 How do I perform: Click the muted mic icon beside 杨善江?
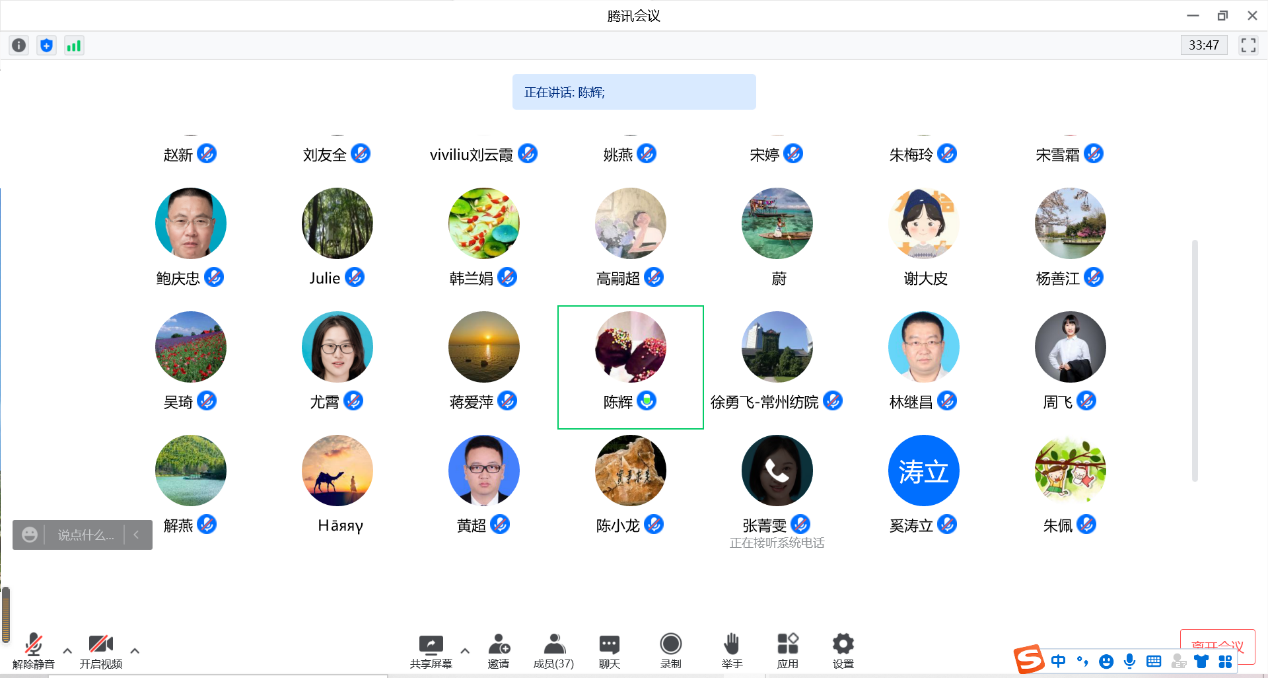(1094, 277)
